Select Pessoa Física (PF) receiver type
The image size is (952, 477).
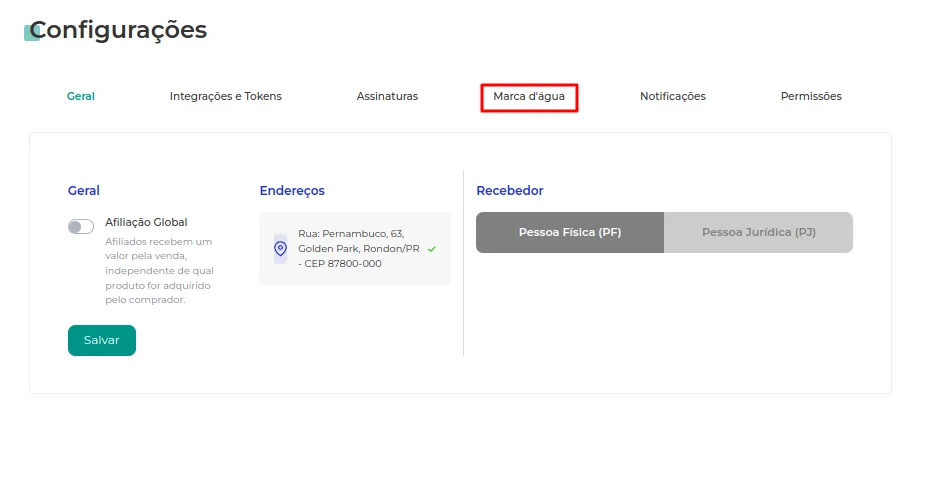(x=570, y=232)
